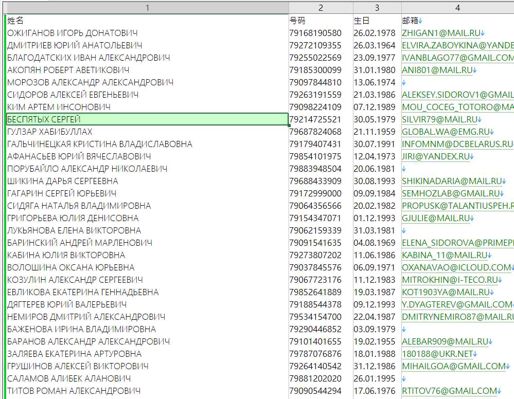Select the name СИДЯГА НАТАЛЬЯ ВЛАДИМИРОВНА

coord(79,206)
